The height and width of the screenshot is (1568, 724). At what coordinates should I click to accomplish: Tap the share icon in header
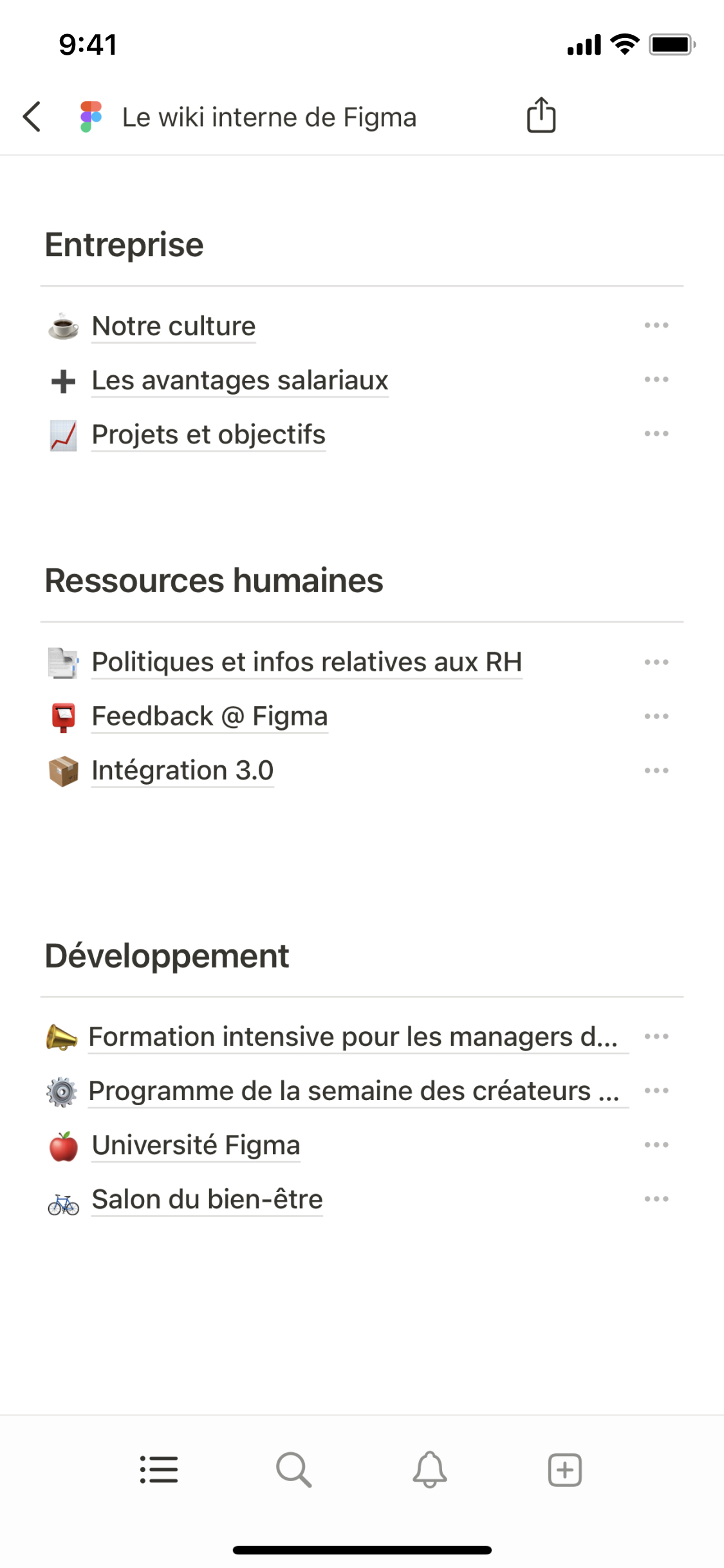[541, 116]
